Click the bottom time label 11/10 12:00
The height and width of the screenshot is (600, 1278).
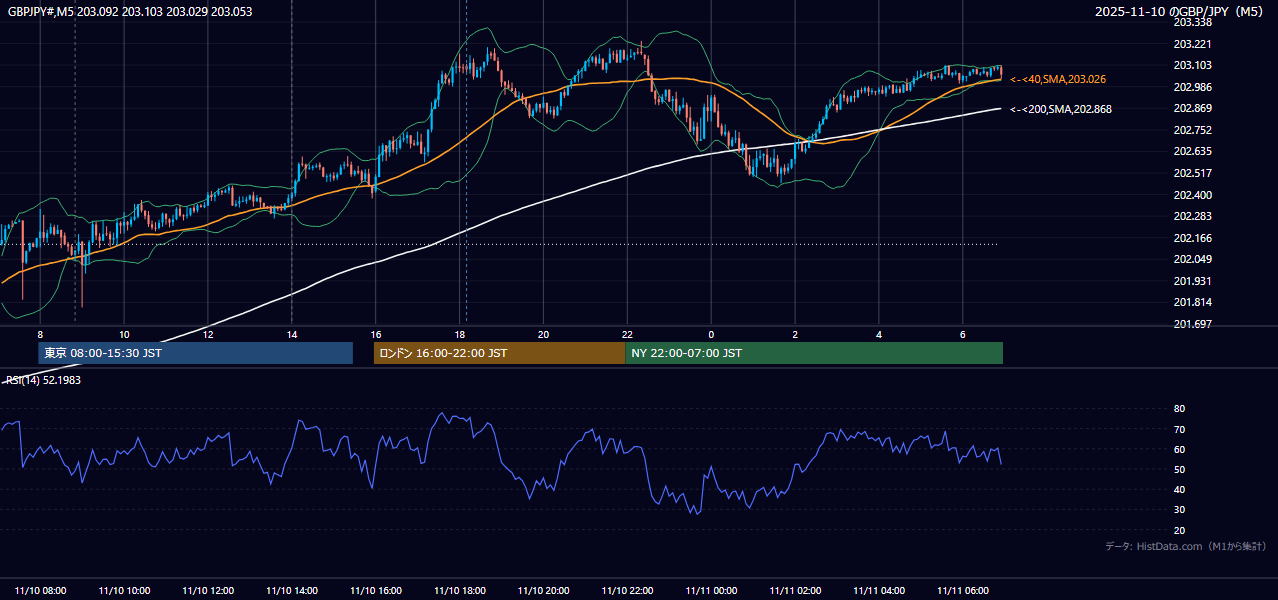point(208,591)
